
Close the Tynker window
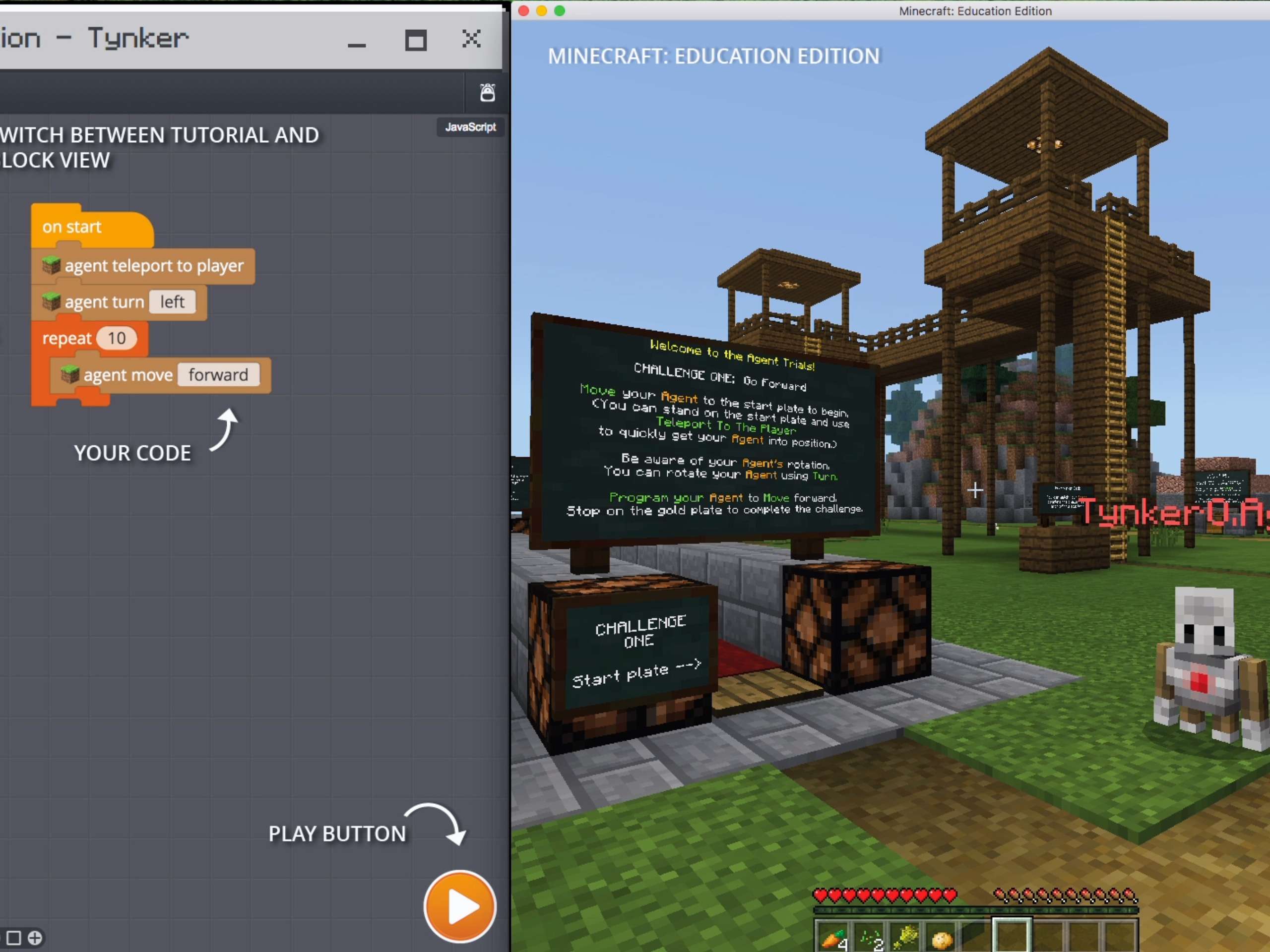pos(471,39)
